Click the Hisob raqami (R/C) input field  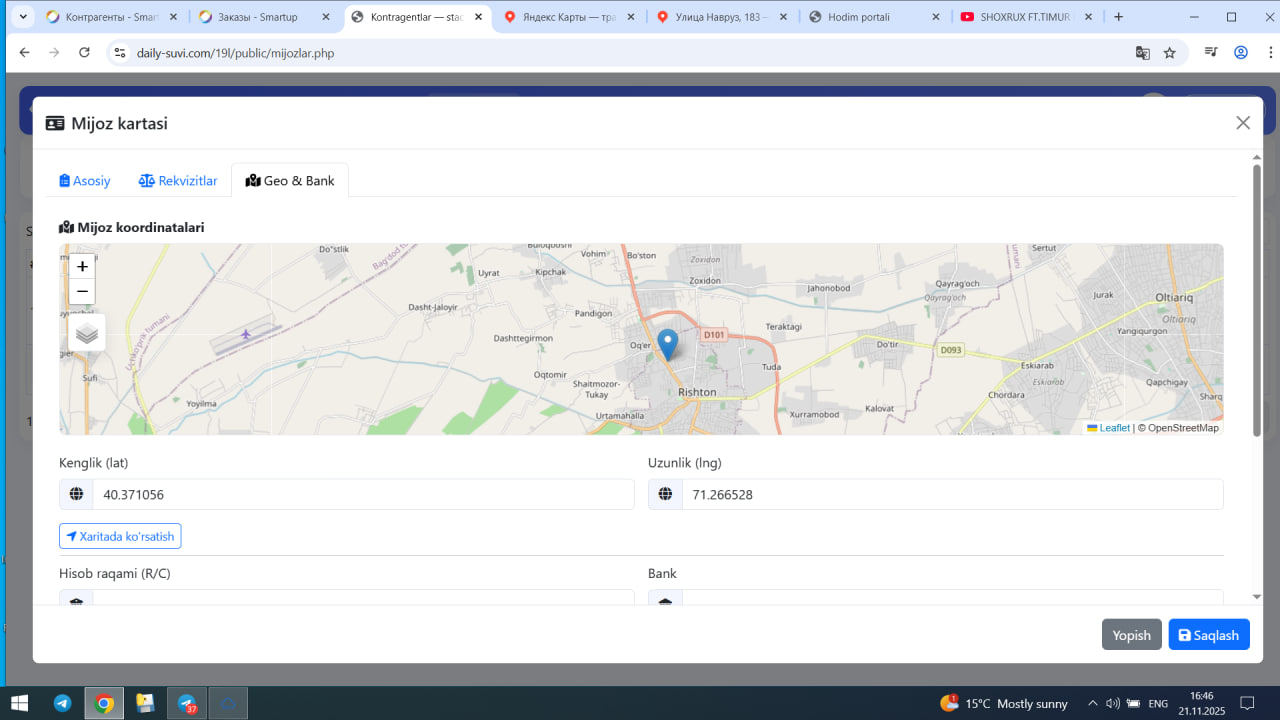point(363,597)
